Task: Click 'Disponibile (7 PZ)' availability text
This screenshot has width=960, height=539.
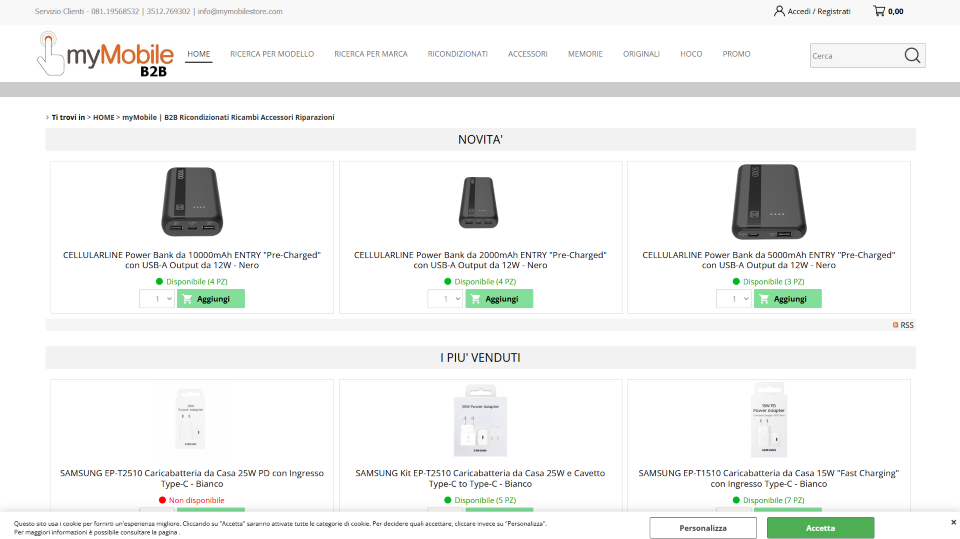Action: (774, 500)
